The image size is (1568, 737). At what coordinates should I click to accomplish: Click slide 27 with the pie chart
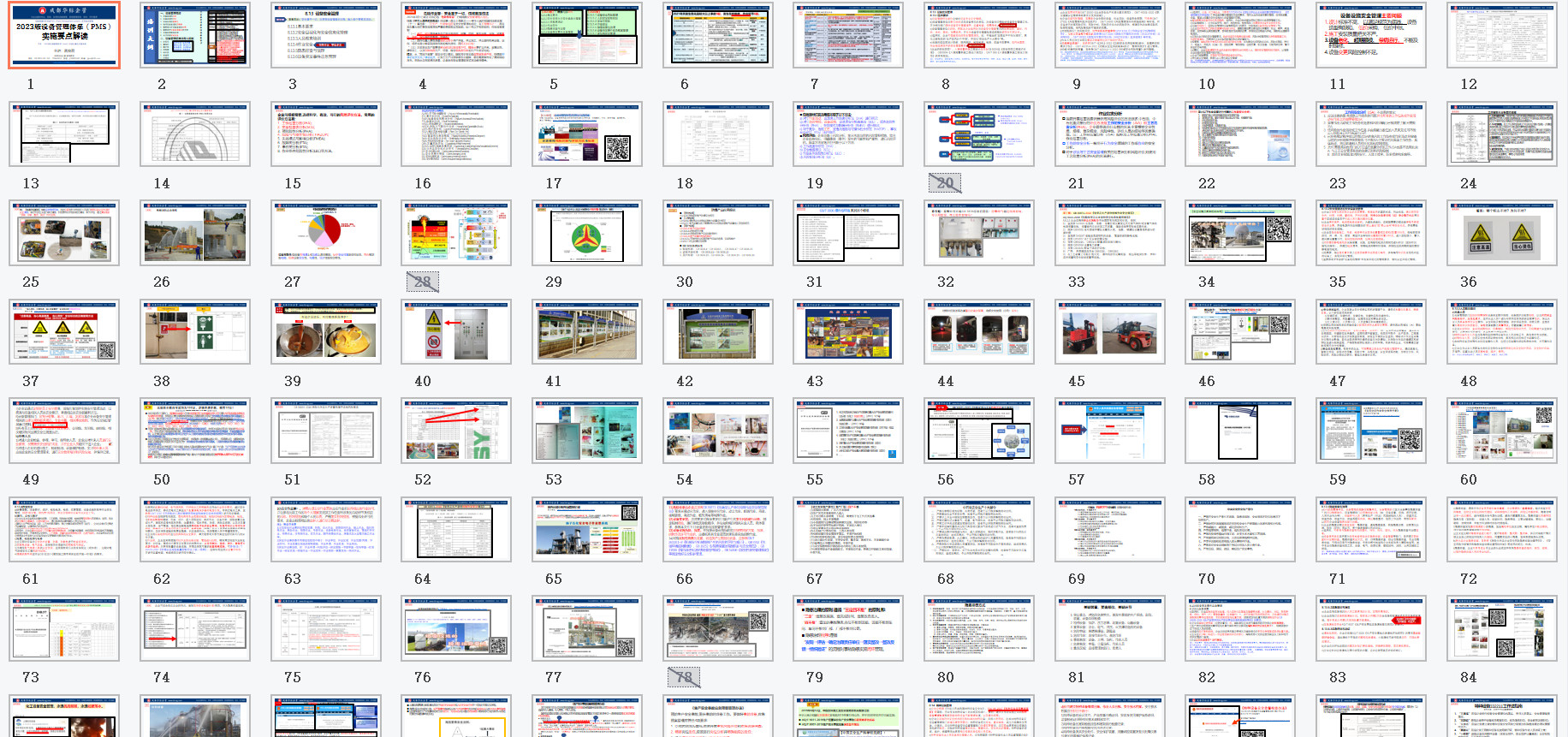(x=325, y=233)
